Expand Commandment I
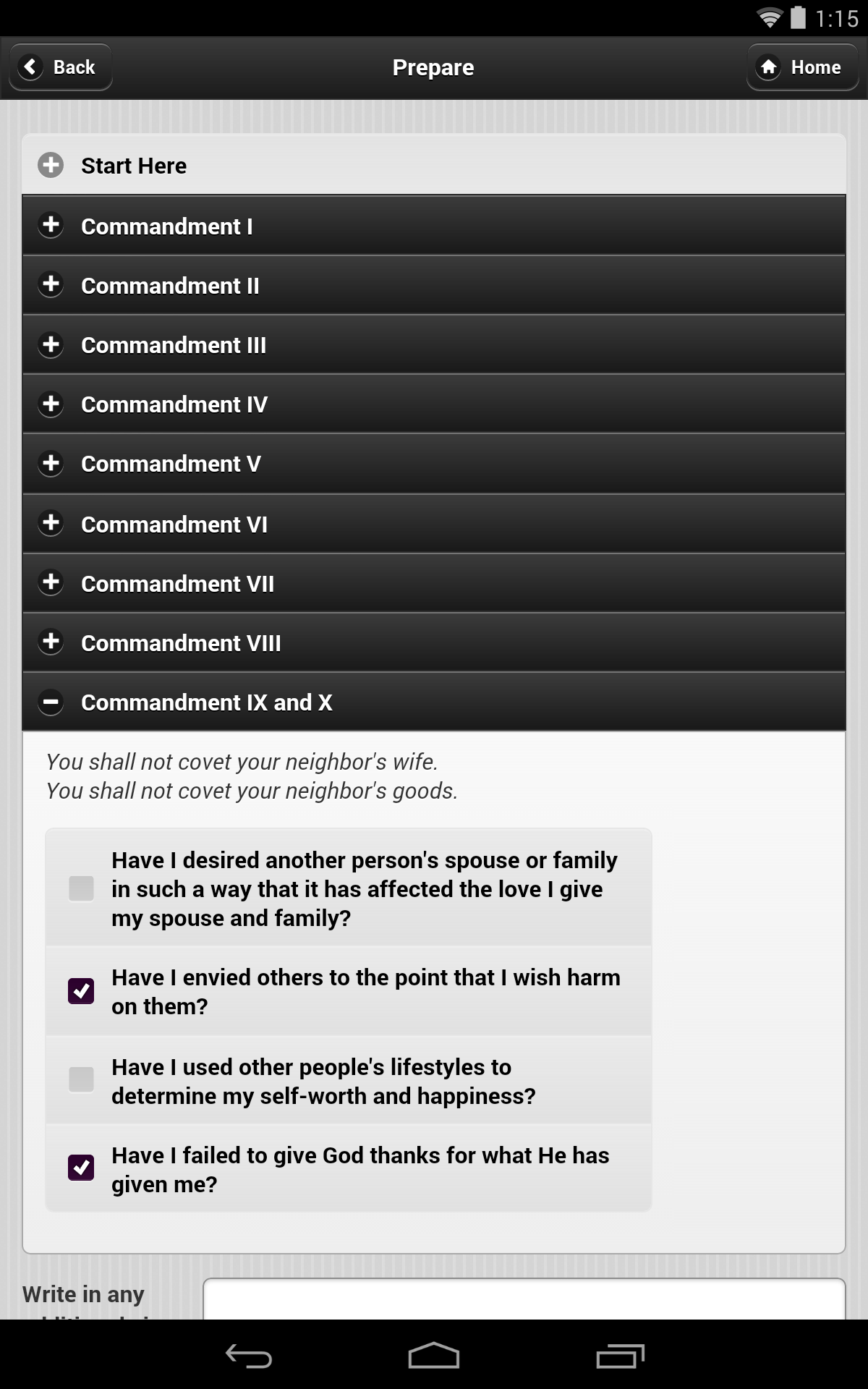Image resolution: width=868 pixels, height=1389 pixels. click(x=51, y=226)
